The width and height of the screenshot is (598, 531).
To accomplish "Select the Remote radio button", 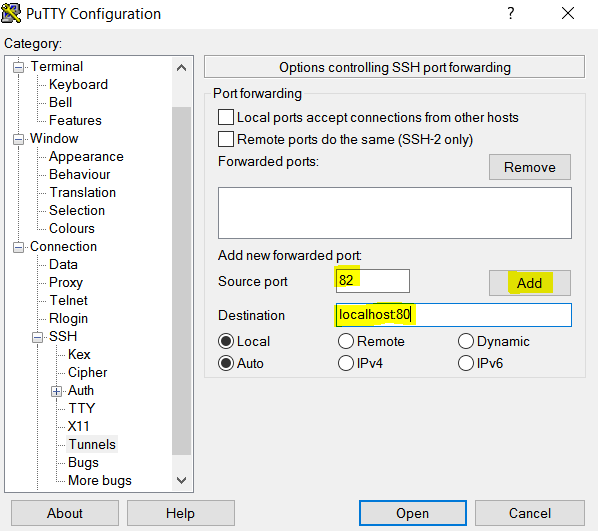I will (346, 341).
